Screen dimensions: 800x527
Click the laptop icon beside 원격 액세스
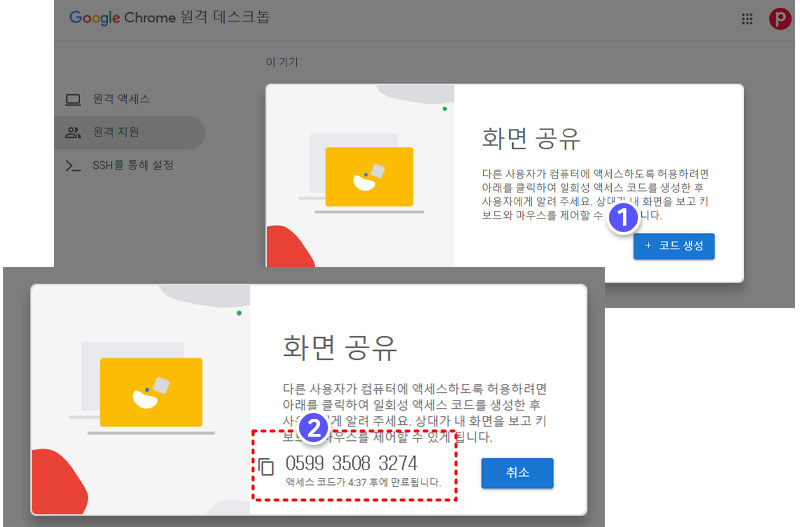(73, 99)
